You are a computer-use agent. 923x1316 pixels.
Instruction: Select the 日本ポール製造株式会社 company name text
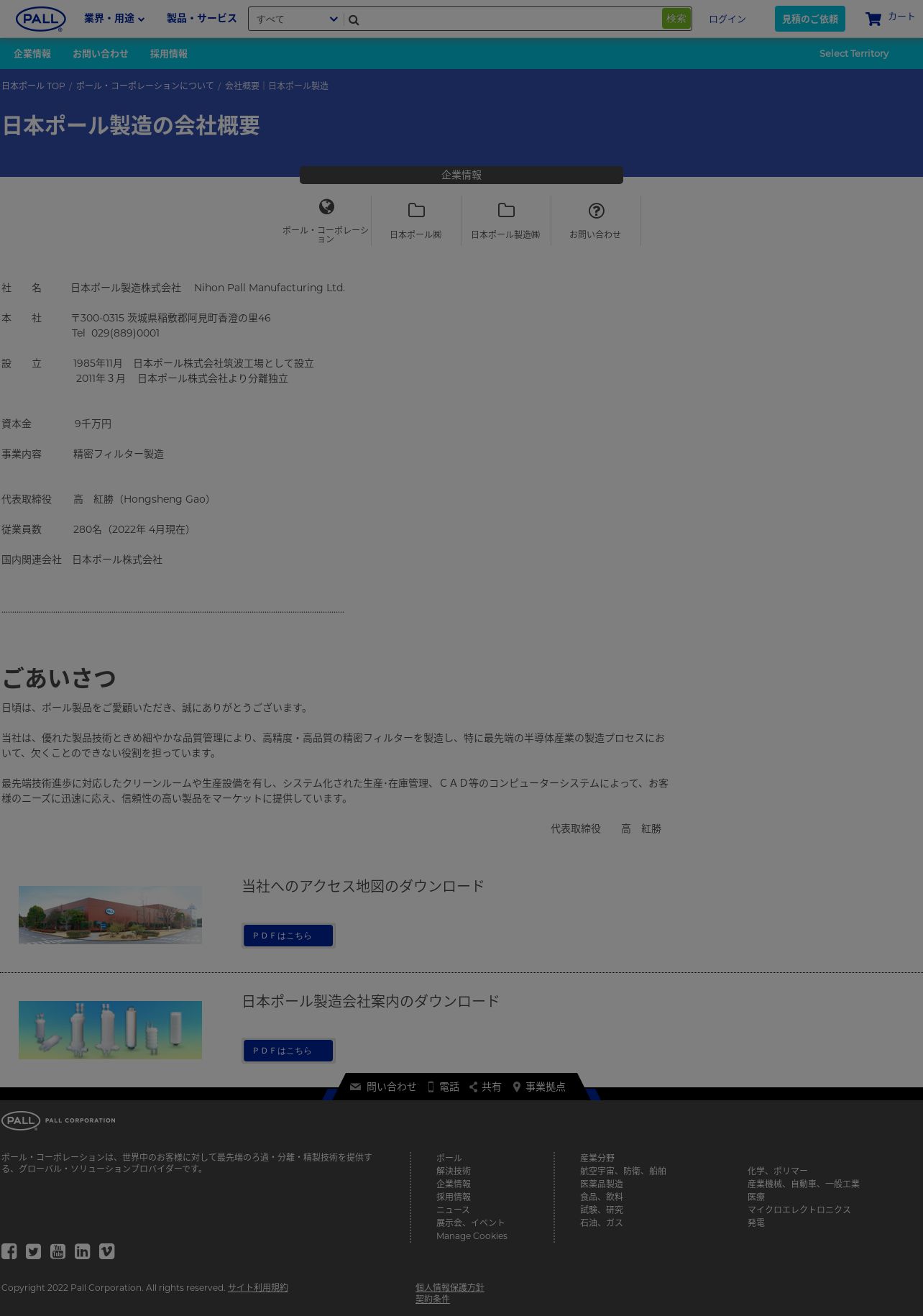(126, 288)
